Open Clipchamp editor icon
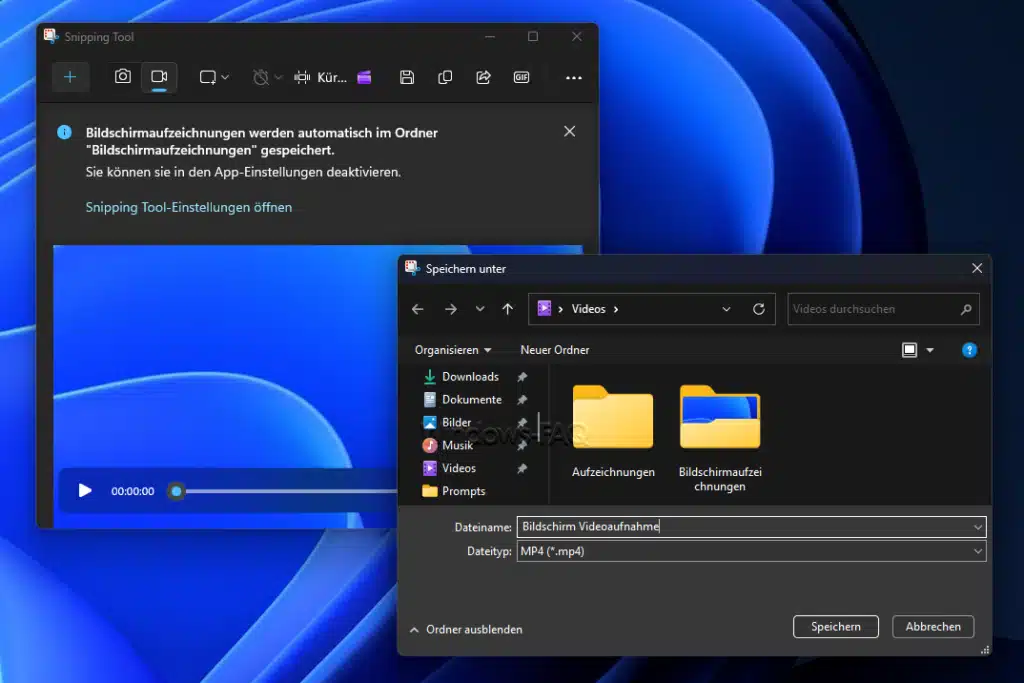 (364, 77)
